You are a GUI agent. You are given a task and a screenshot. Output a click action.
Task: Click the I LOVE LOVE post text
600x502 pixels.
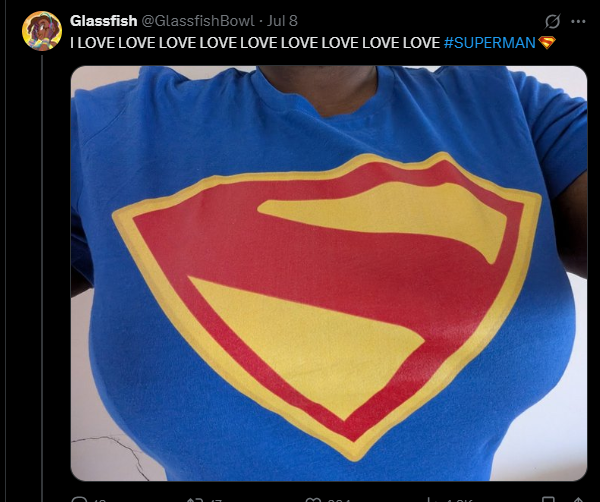tap(255, 43)
